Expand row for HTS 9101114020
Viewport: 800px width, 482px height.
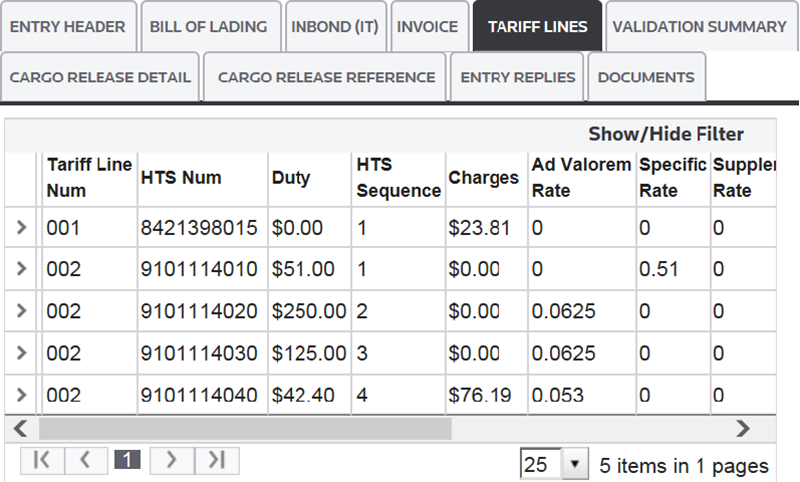tap(22, 312)
